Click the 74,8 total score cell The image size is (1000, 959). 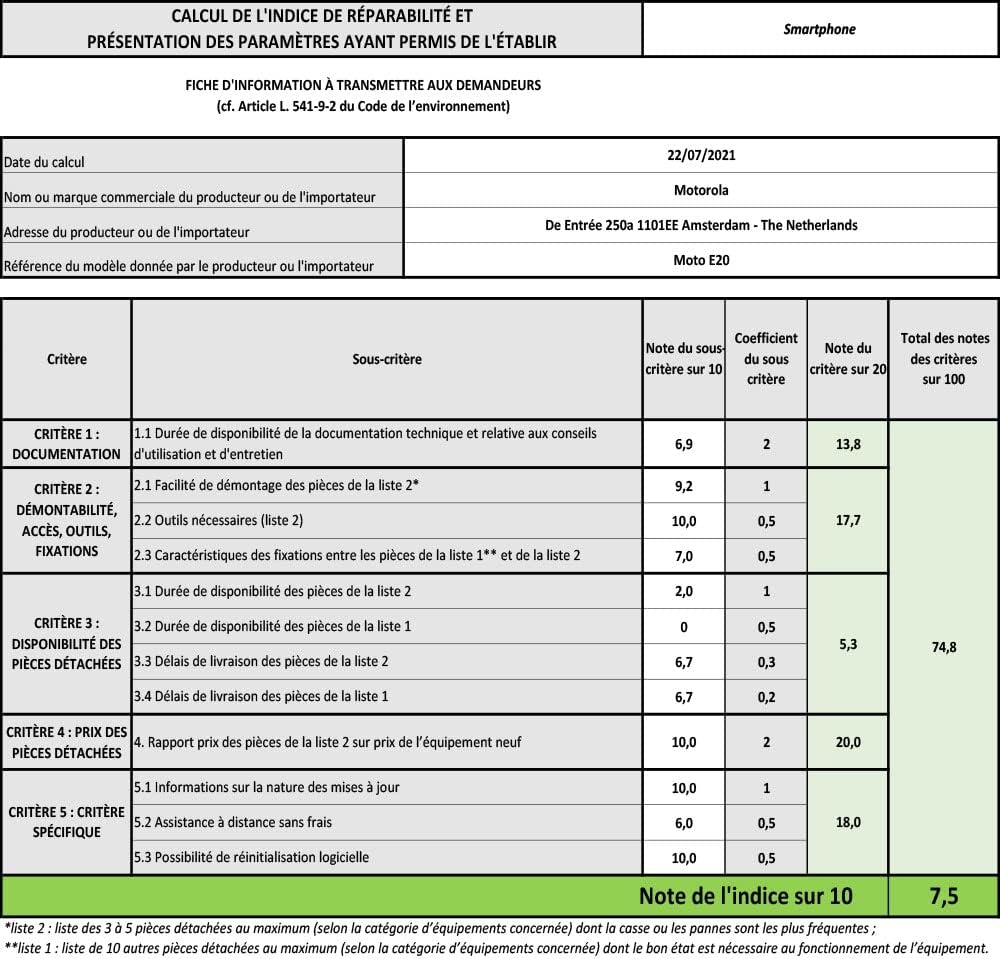point(943,647)
